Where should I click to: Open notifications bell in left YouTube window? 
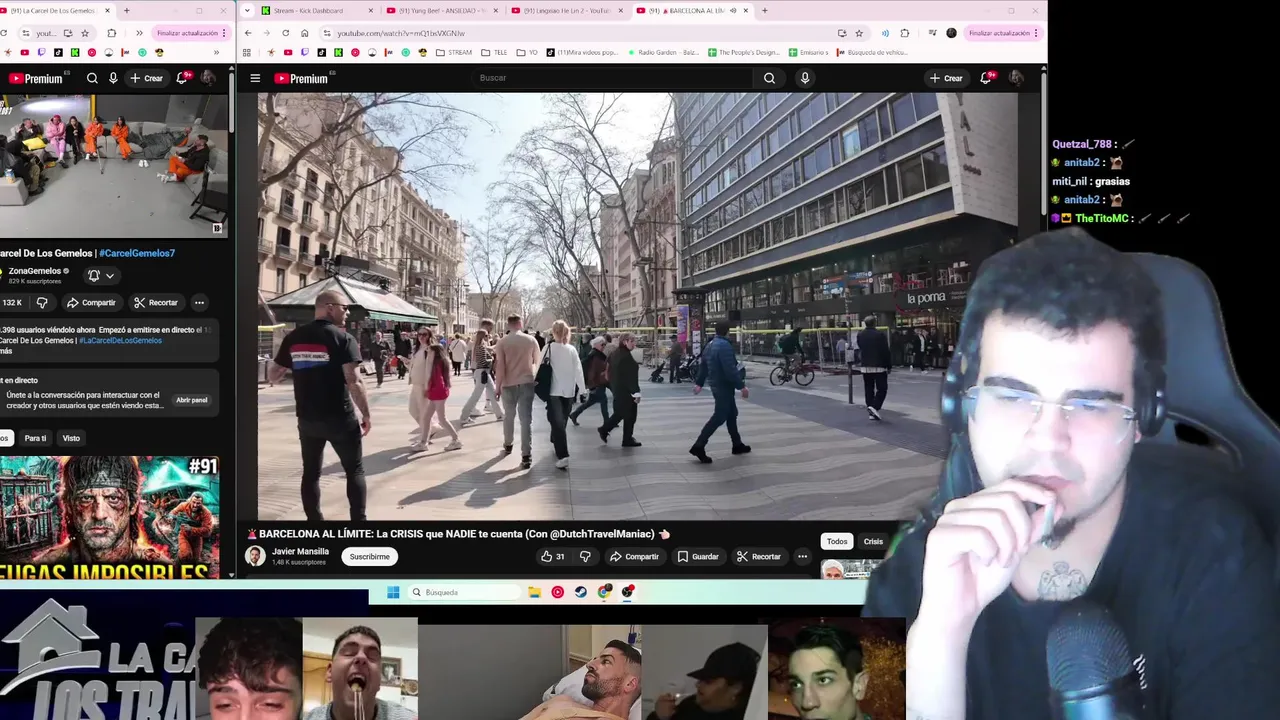(x=182, y=78)
